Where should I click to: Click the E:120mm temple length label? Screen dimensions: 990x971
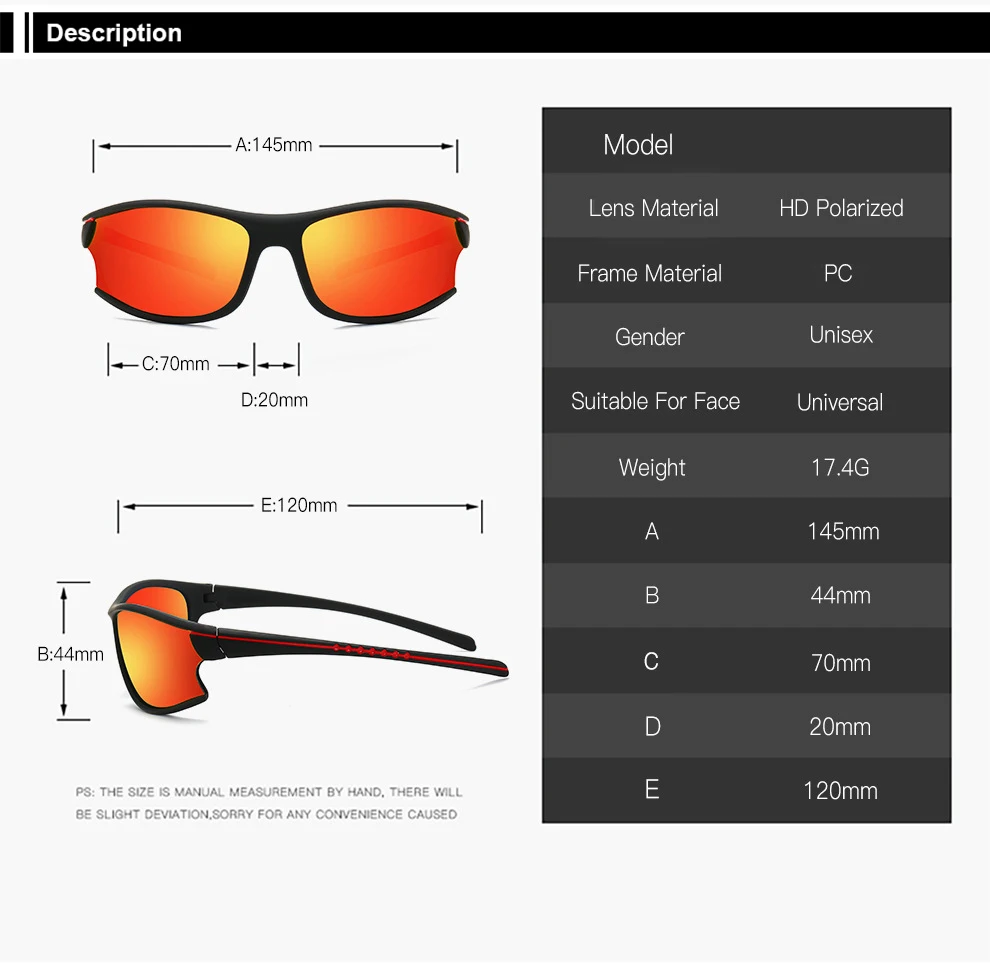click(299, 506)
